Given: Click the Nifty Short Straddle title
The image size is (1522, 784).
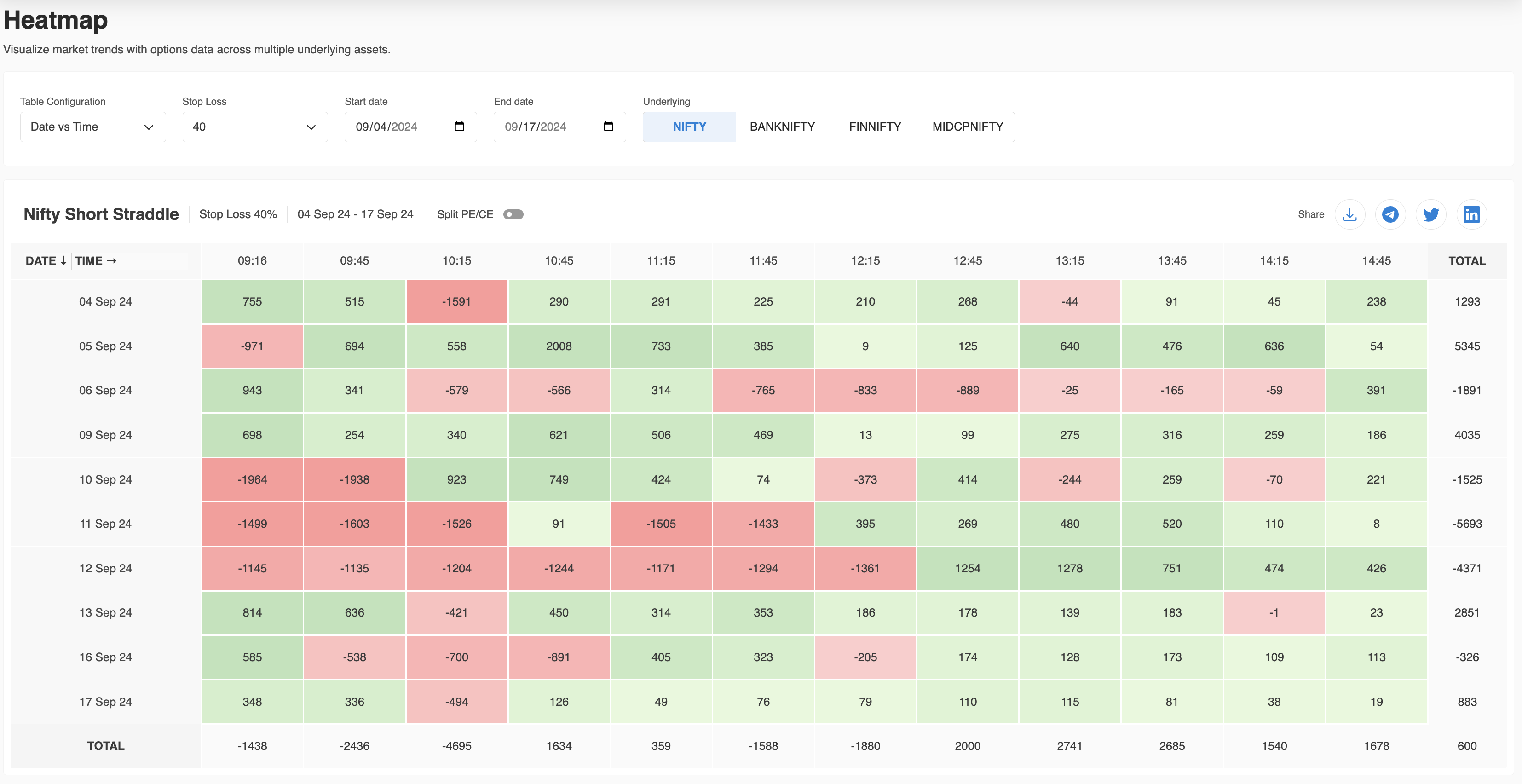Looking at the screenshot, I should pos(101,214).
